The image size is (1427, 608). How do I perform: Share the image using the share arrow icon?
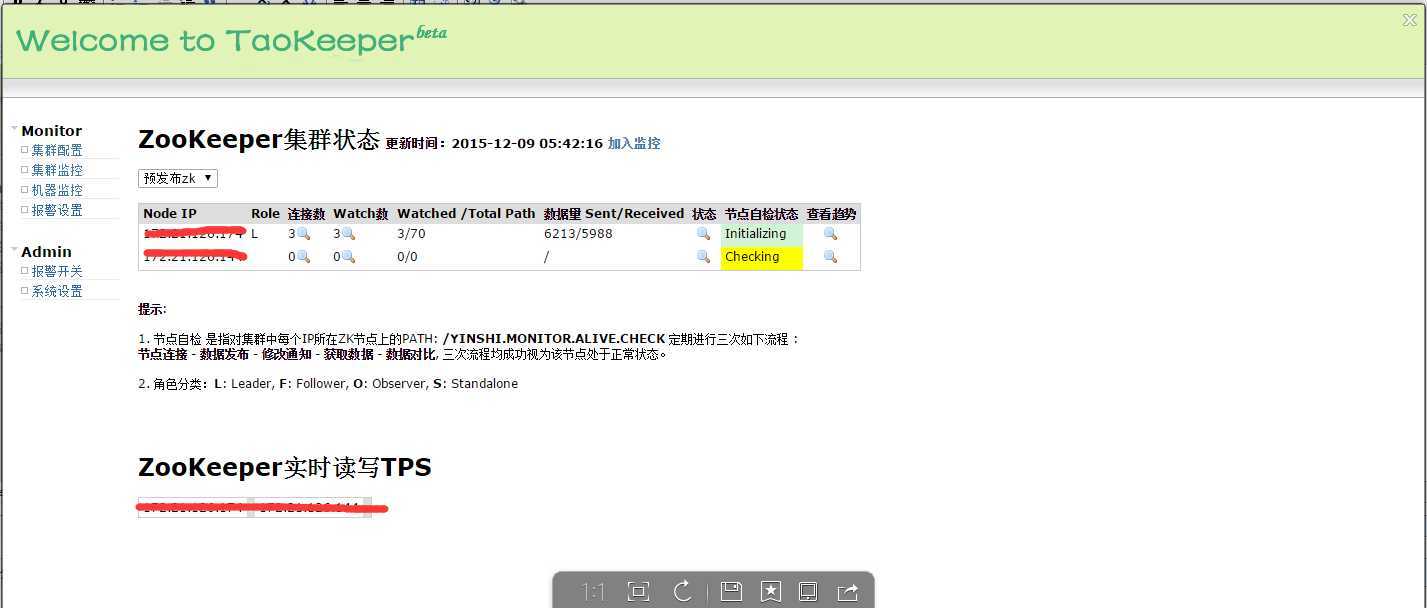(x=847, y=592)
